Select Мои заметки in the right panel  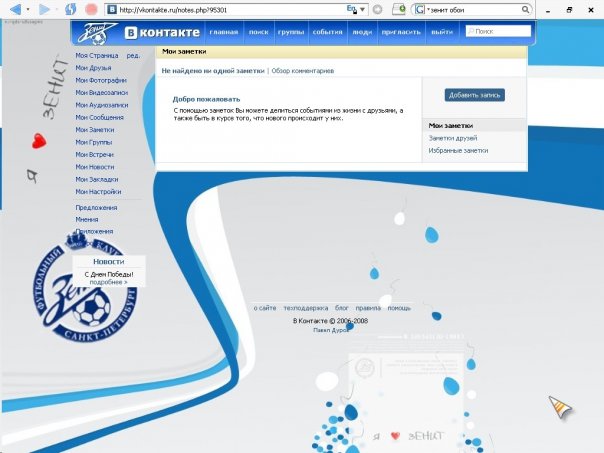(451, 126)
